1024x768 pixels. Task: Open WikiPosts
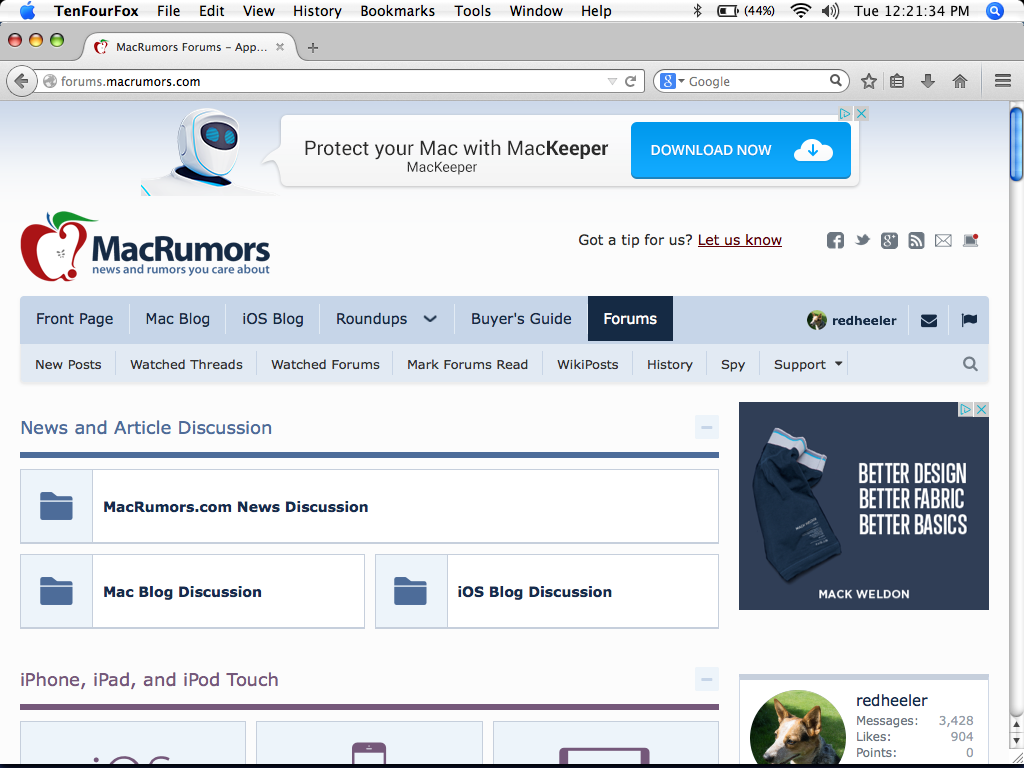click(x=588, y=364)
